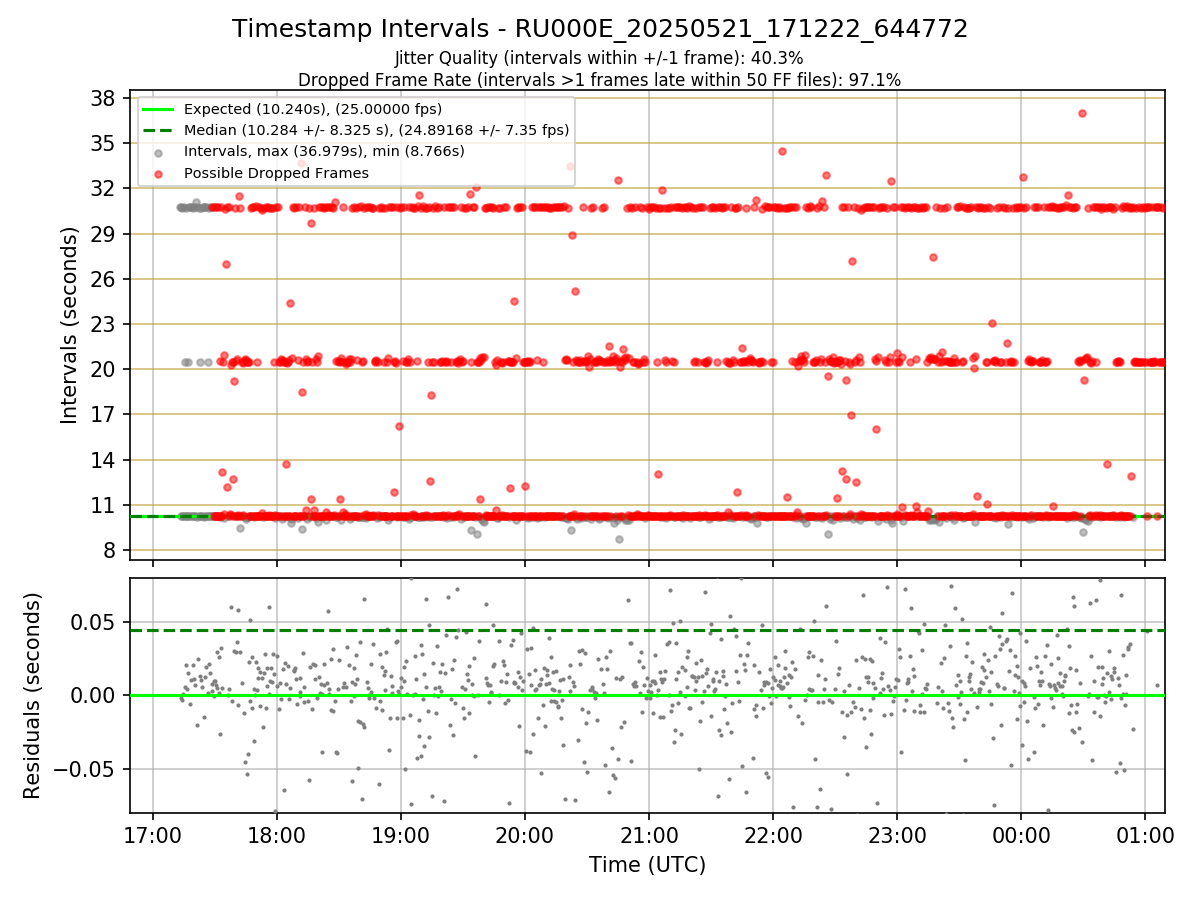Click the 20 interval tick label
Image resolution: width=1200 pixels, height=900 pixels.
103,369
